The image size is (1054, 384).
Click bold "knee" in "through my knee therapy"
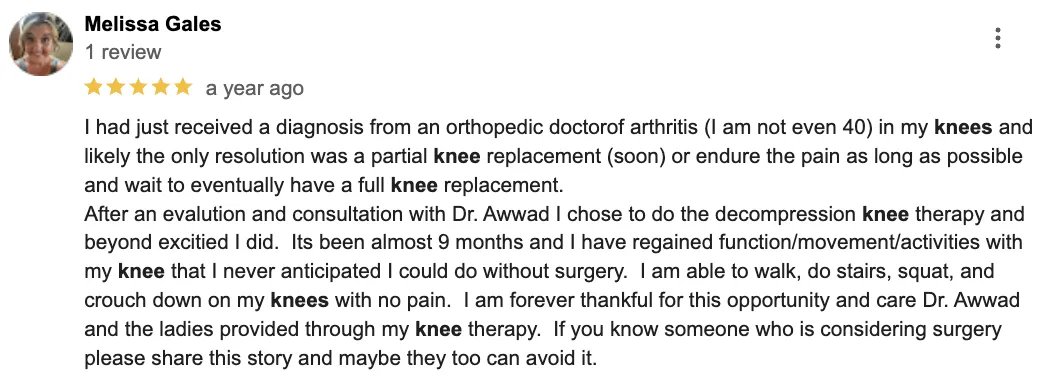click(438, 330)
